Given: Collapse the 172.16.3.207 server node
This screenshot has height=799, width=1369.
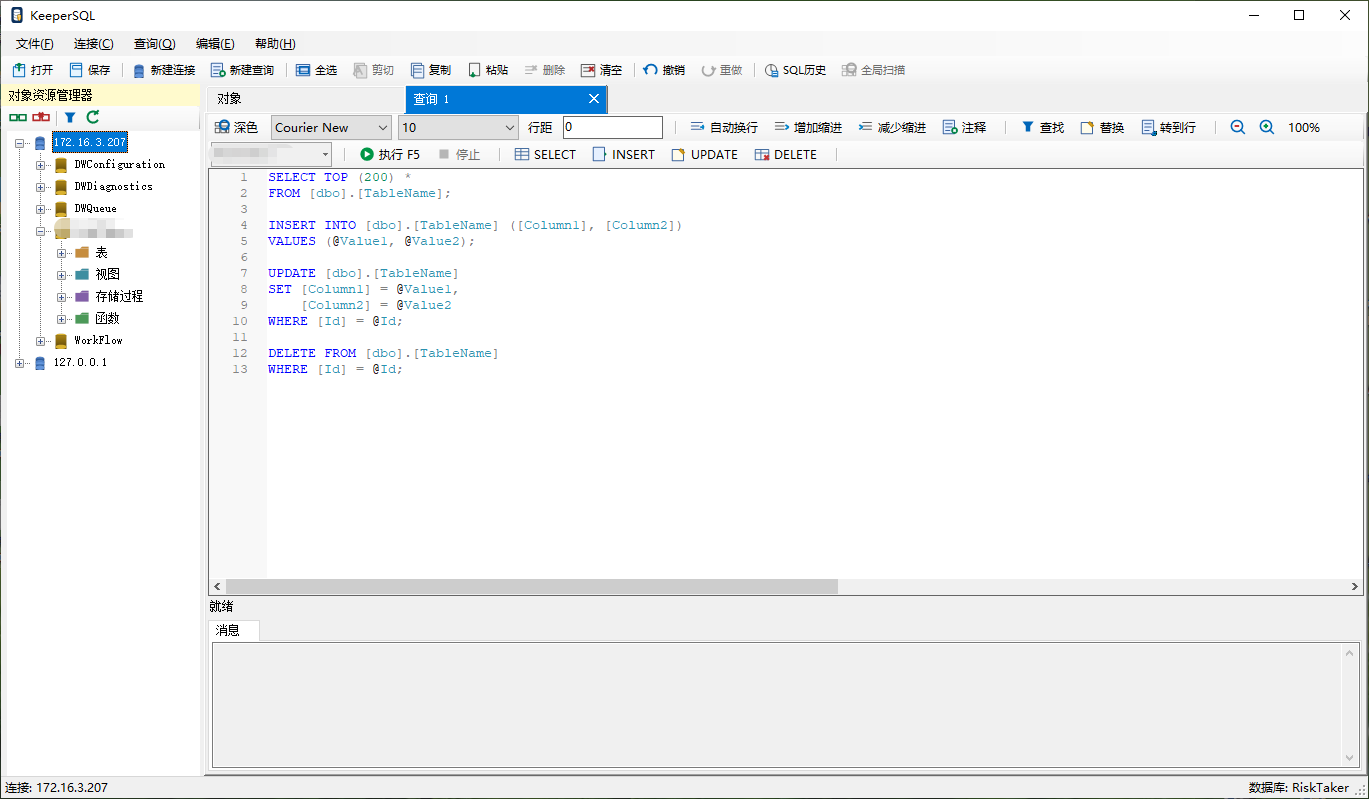Looking at the screenshot, I should (19, 143).
